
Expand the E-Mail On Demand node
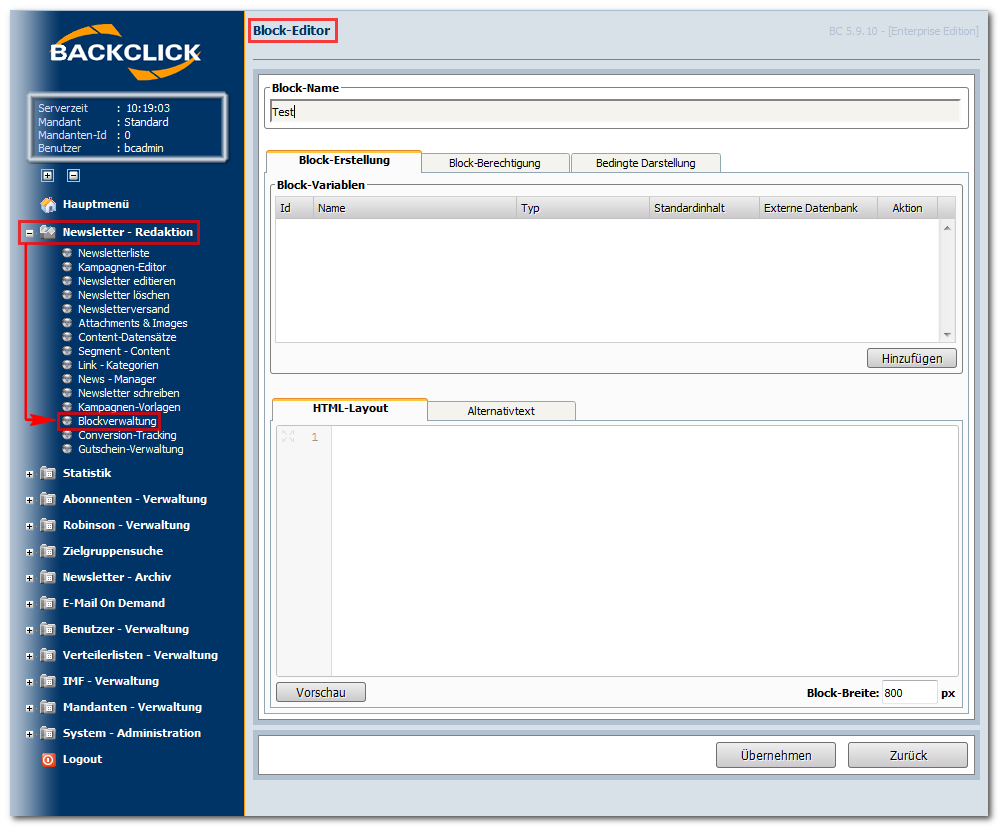[x=29, y=604]
